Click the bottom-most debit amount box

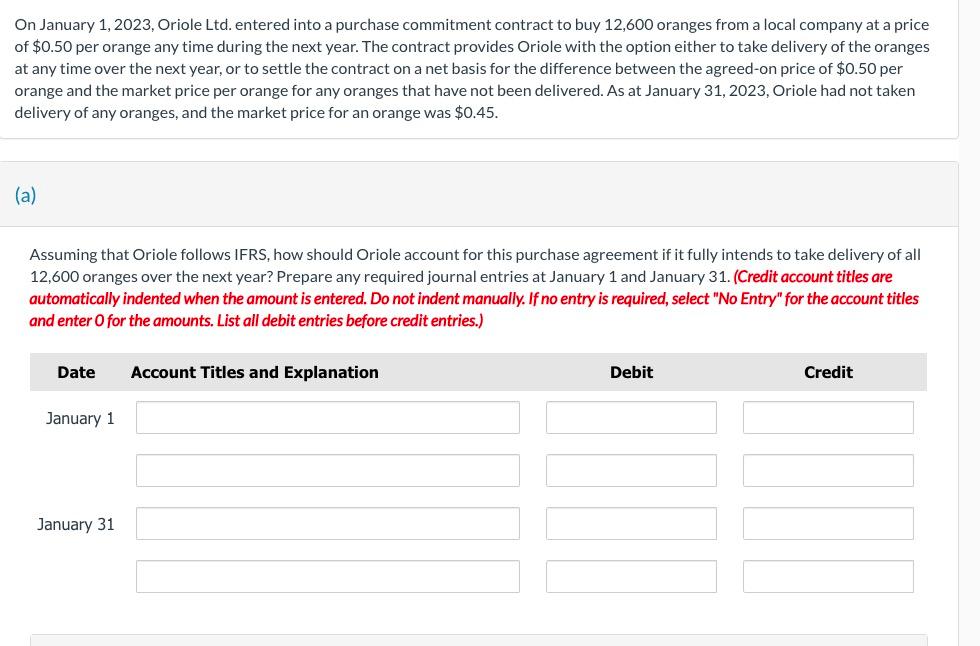point(631,576)
